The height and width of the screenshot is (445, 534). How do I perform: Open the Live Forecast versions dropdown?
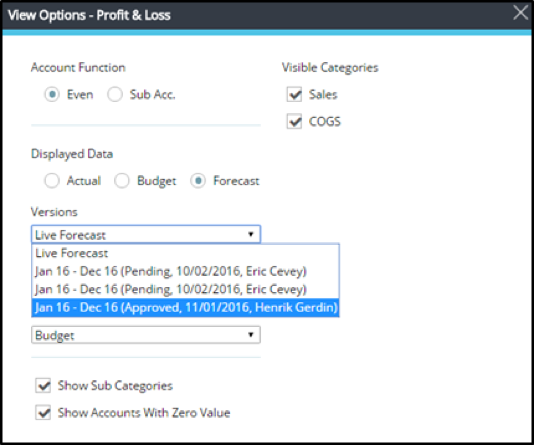tap(146, 234)
